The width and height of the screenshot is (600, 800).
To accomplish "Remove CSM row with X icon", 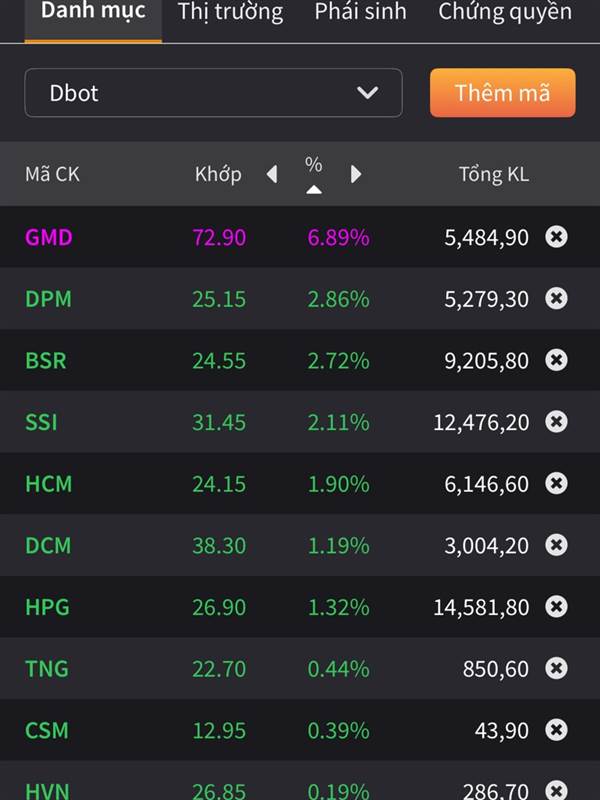I will tap(556, 730).
